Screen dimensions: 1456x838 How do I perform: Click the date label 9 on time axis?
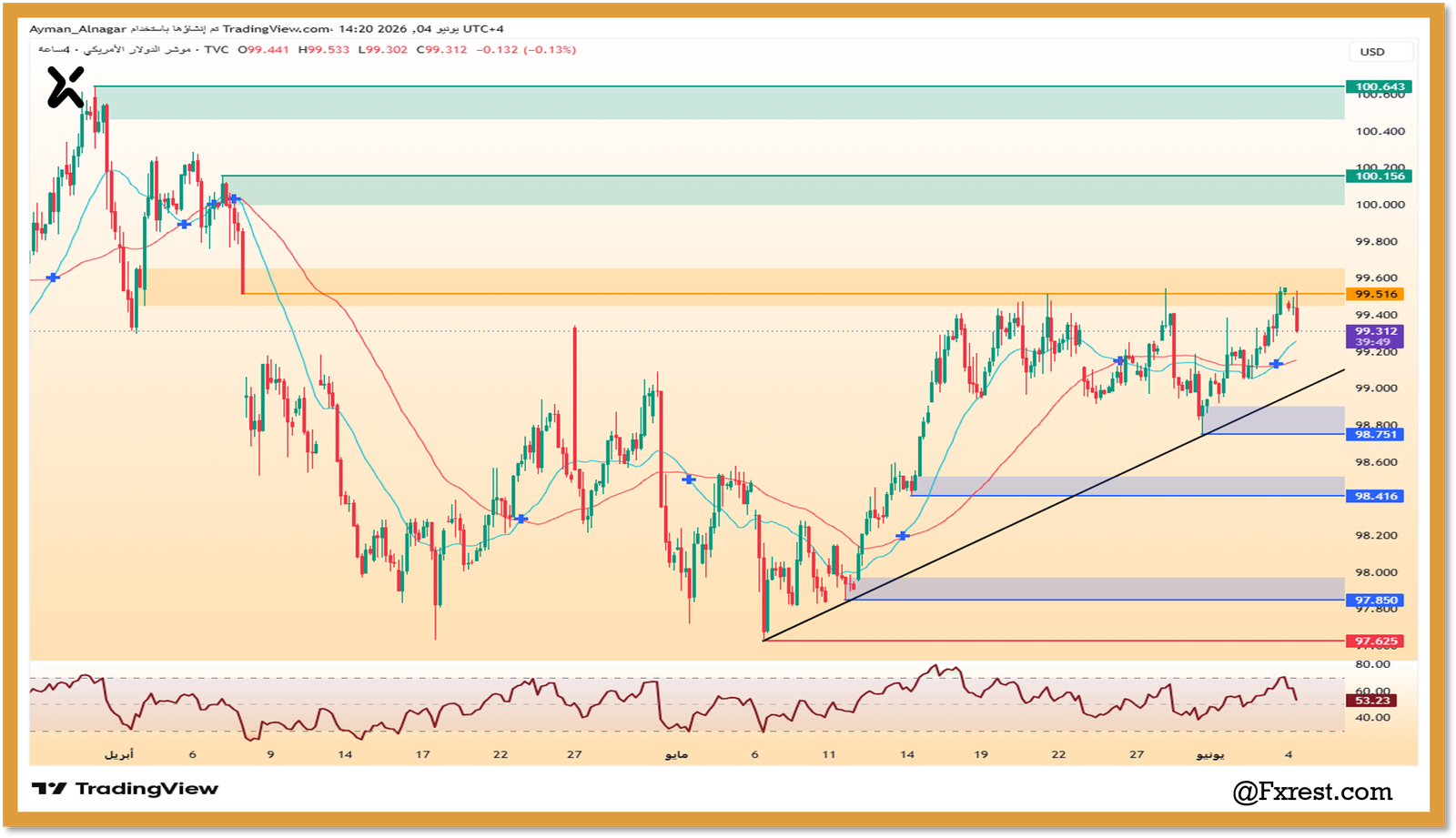click(270, 754)
